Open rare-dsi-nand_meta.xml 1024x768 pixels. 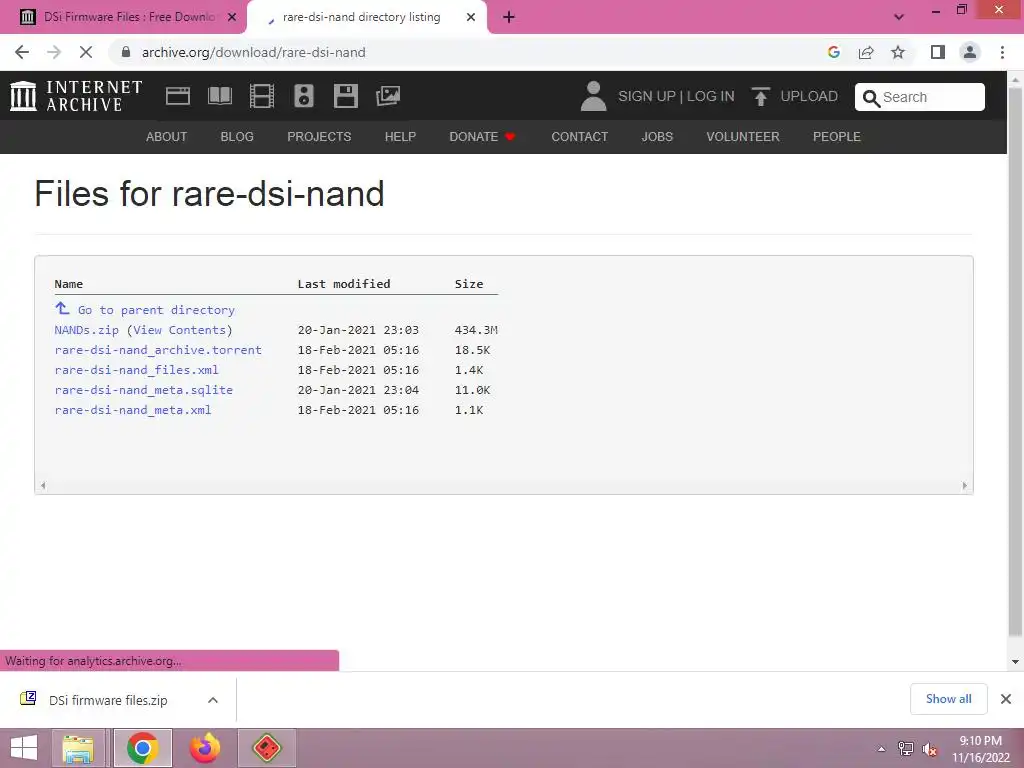pyautogui.click(x=133, y=410)
